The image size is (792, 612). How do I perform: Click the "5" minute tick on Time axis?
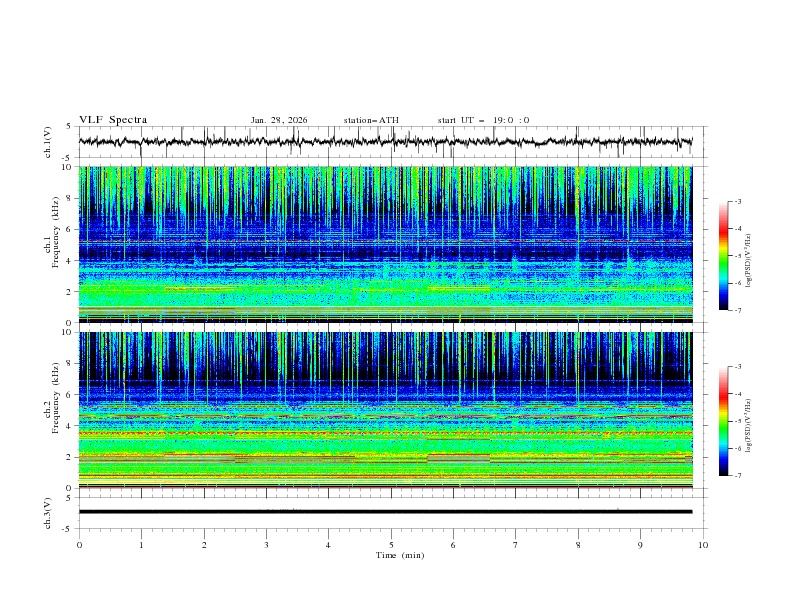click(391, 545)
